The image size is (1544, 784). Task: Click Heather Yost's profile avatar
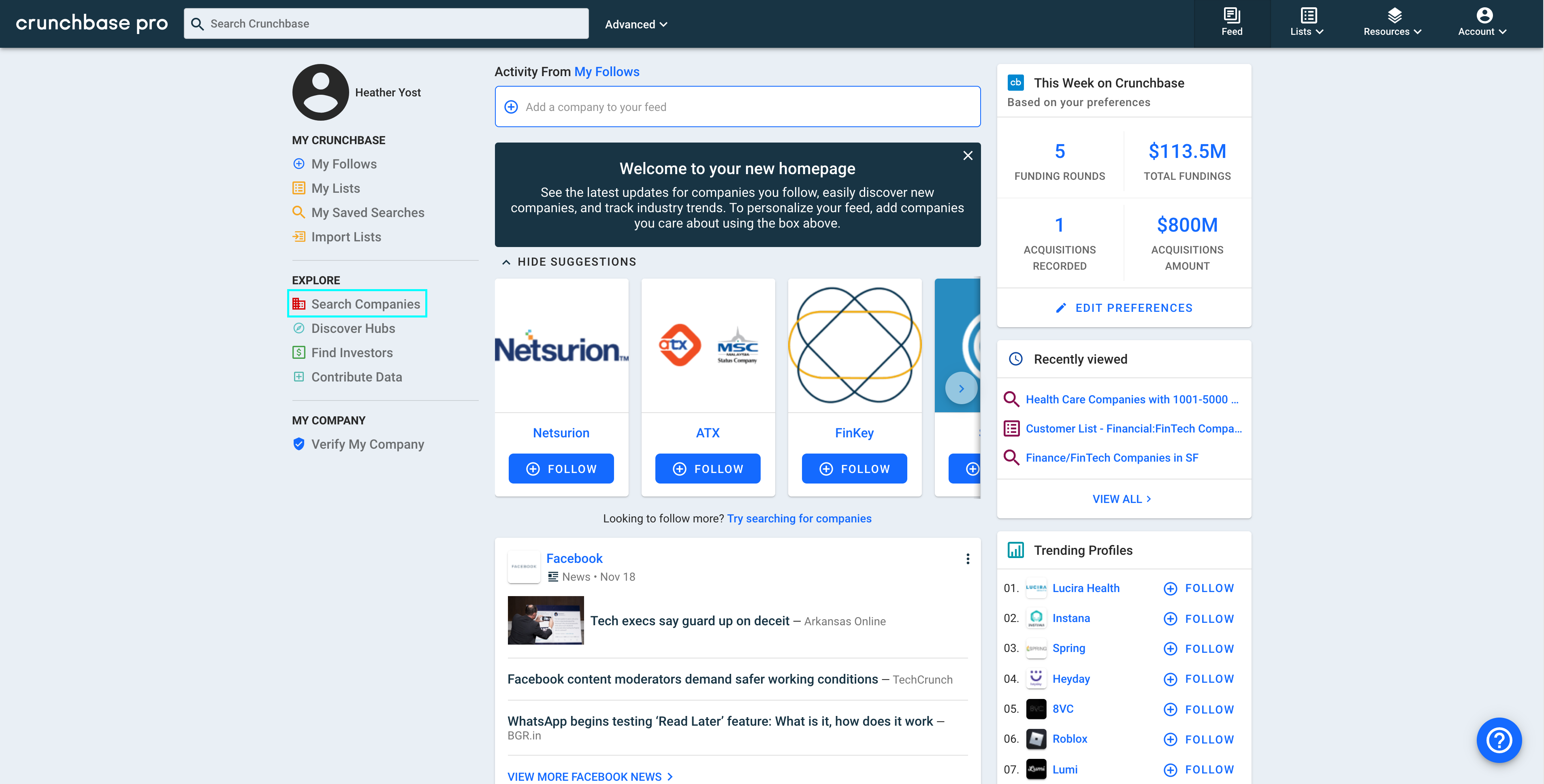pyautogui.click(x=320, y=92)
